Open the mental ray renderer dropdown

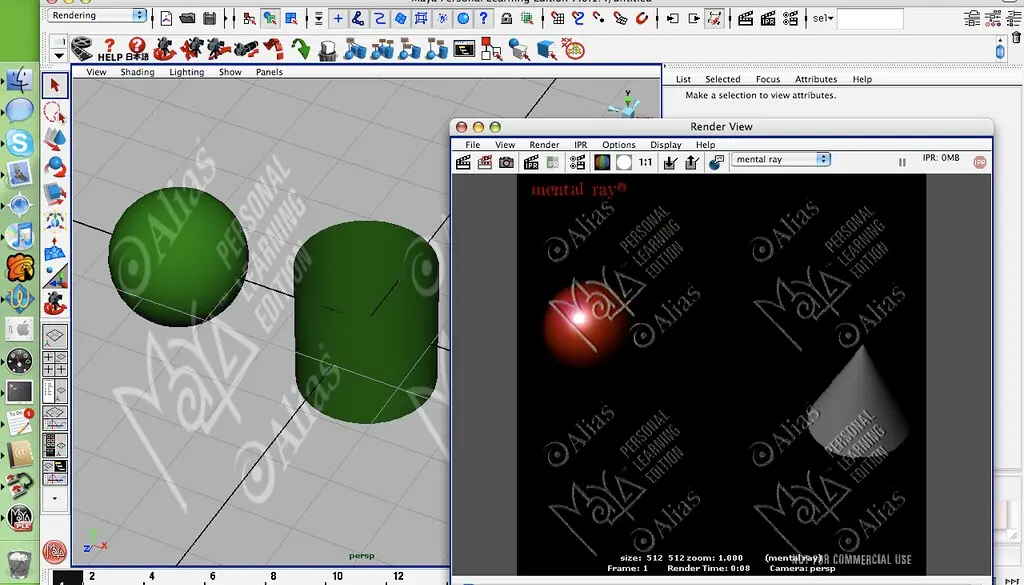[x=780, y=159]
